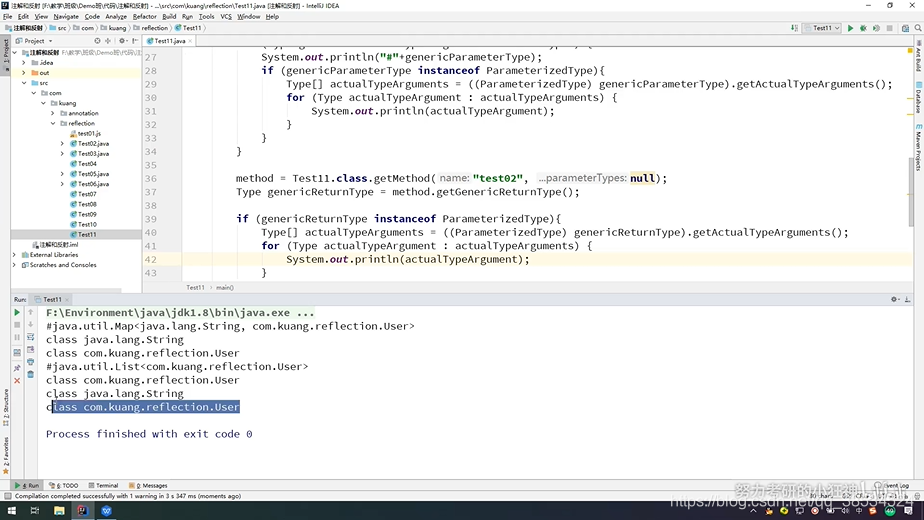The width and height of the screenshot is (924, 520).
Task: Collapse the src folder
Action: (24, 83)
